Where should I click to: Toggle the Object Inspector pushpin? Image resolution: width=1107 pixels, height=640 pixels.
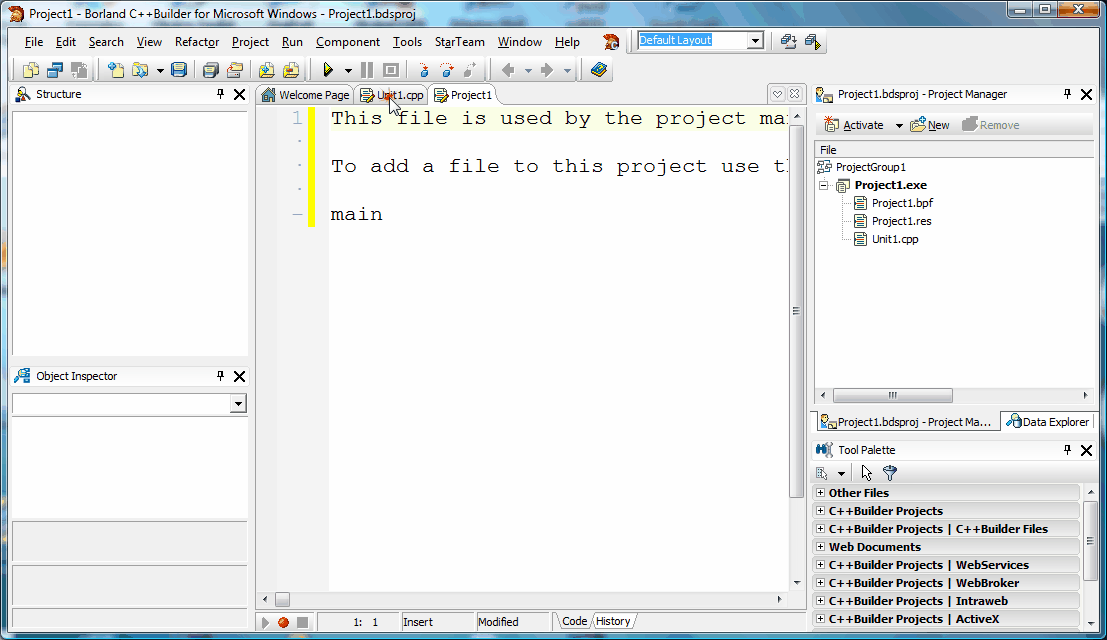(x=220, y=376)
